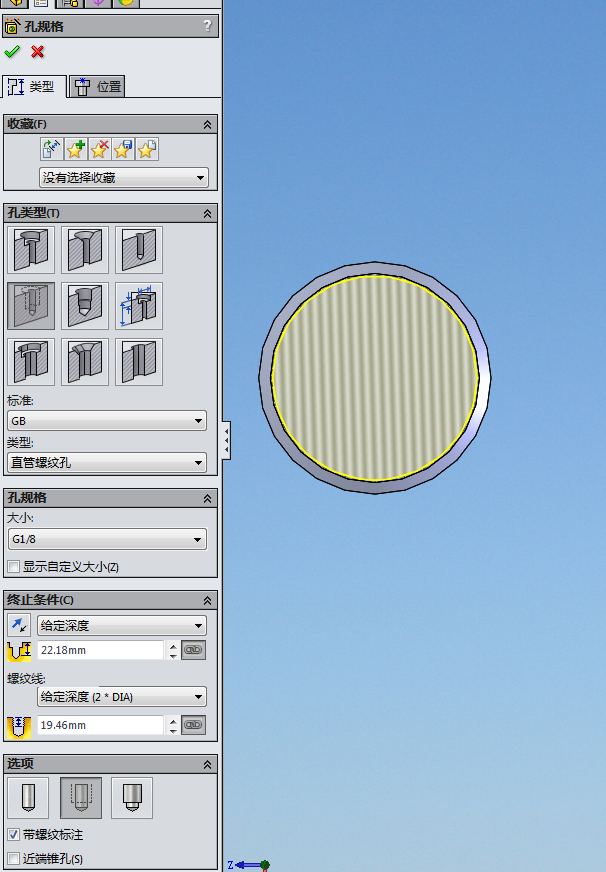Confirm the hole specification with green checkmark

pos(12,52)
